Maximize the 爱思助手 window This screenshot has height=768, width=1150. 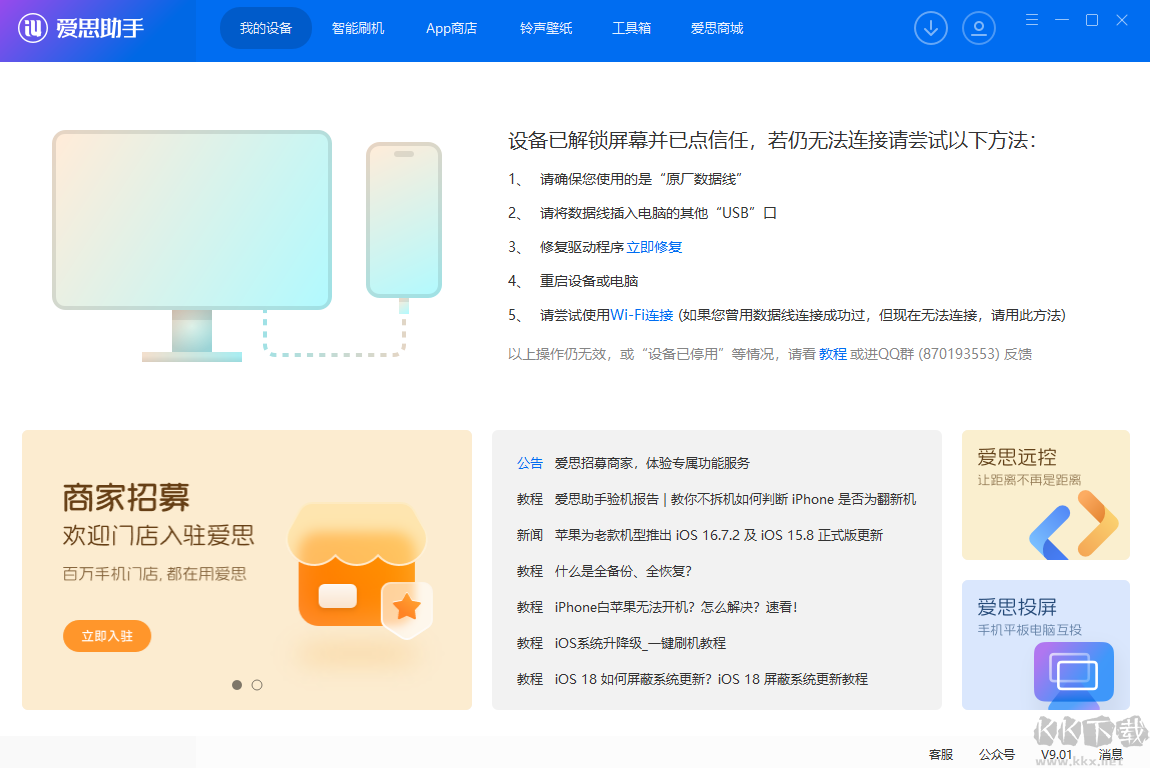tap(1091, 20)
